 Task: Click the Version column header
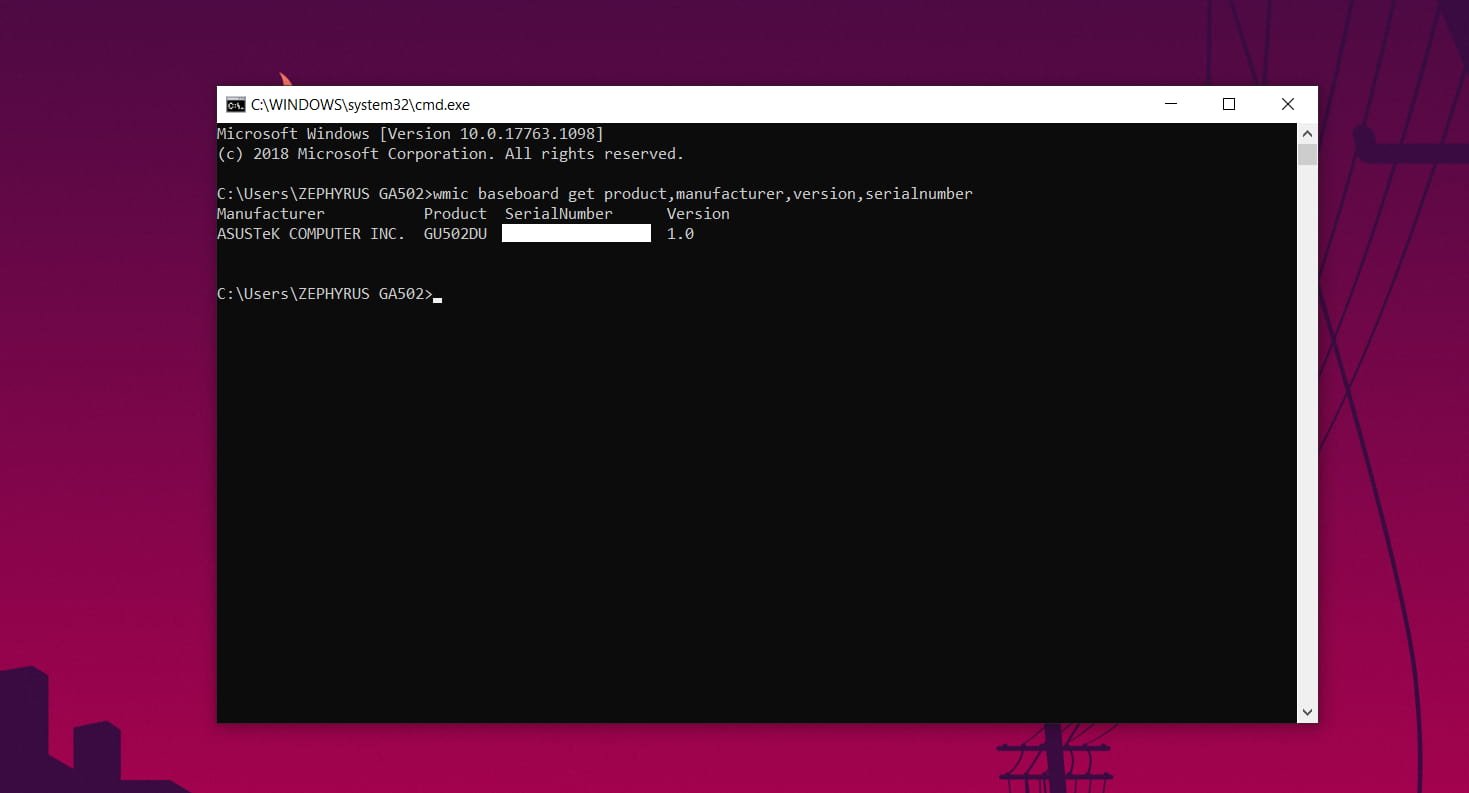[698, 214]
